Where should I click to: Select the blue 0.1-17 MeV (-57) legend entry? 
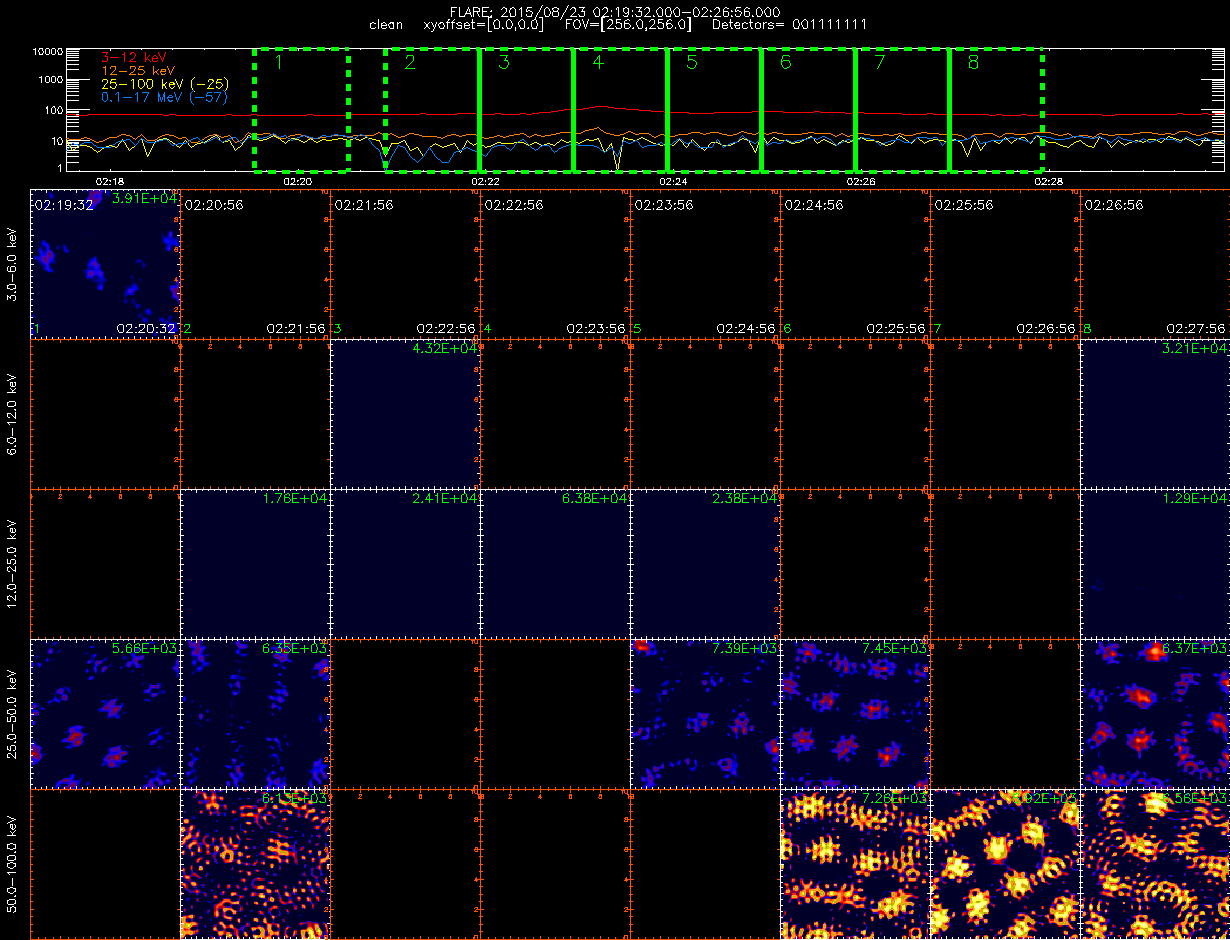(x=164, y=97)
